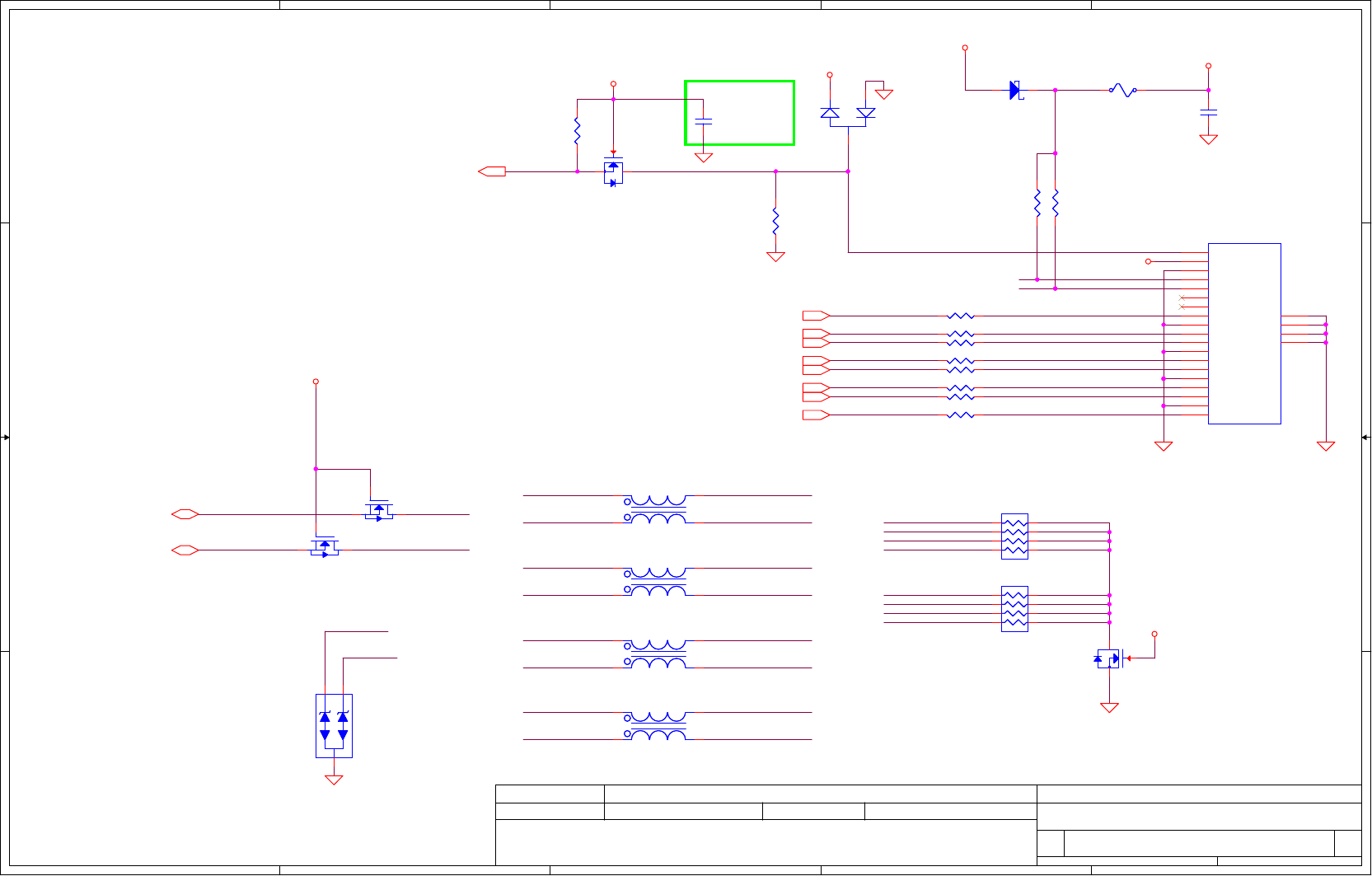Click the third common-mode choke from the top
The width and height of the screenshot is (1372, 876).
point(655,654)
